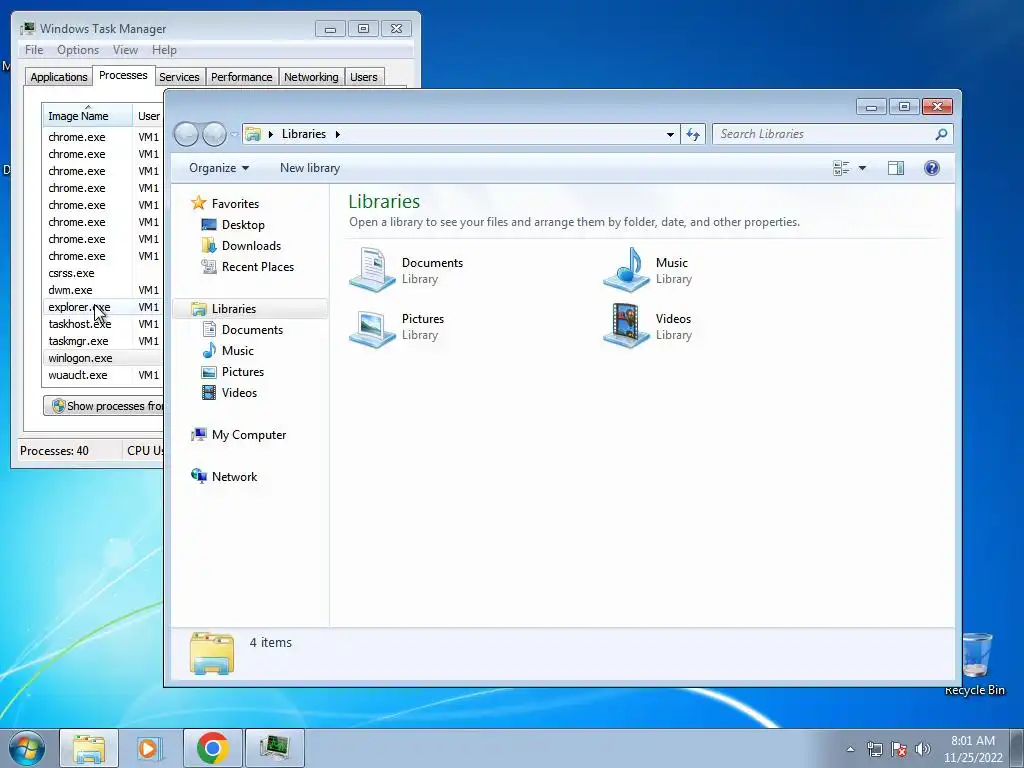This screenshot has height=768, width=1024.
Task: Click the search magnifier icon
Action: (941, 134)
